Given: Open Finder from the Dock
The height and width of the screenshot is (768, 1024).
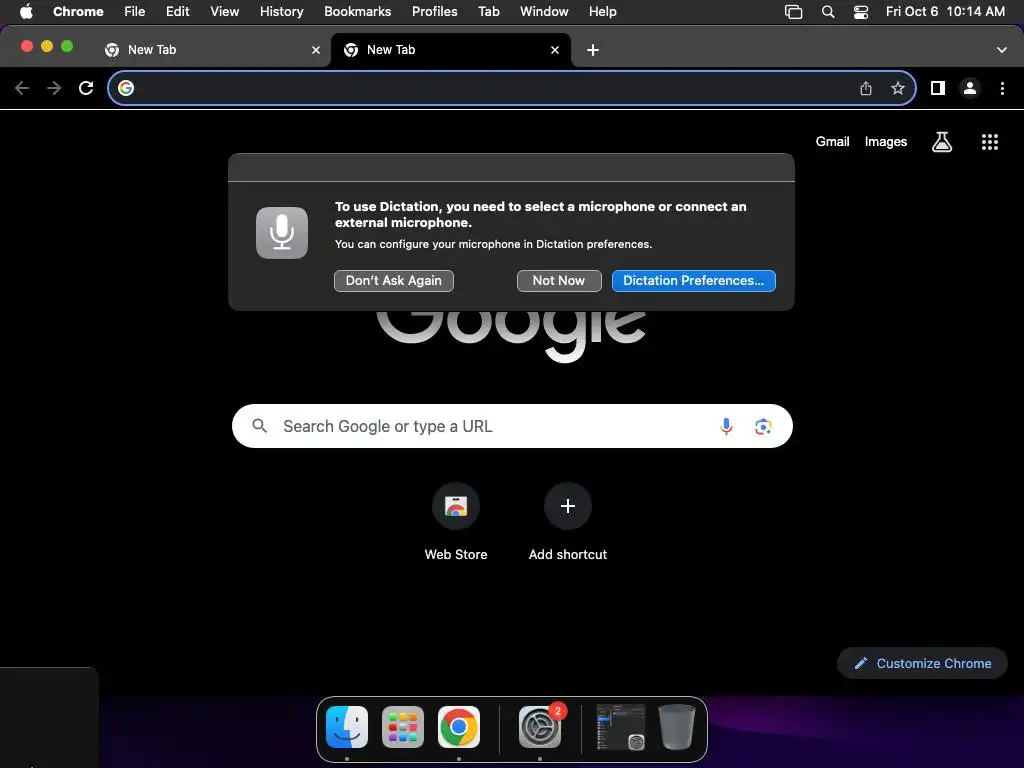Looking at the screenshot, I should coord(347,727).
